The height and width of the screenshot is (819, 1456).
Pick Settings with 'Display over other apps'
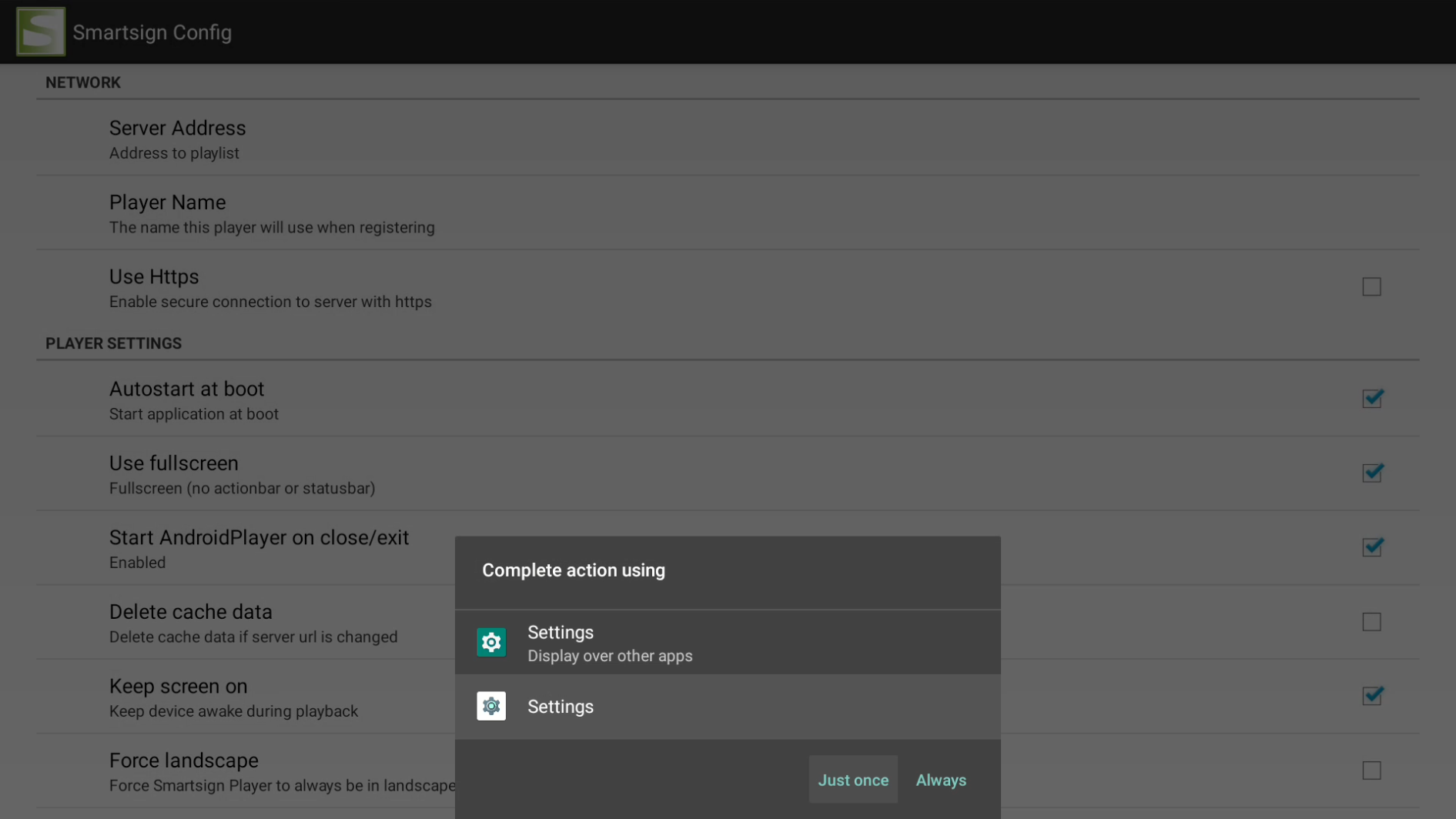pos(728,642)
